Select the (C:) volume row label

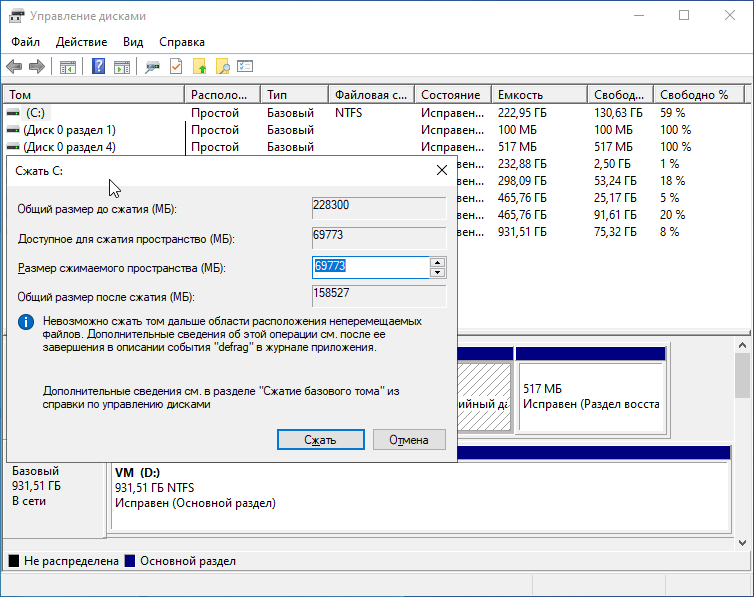pyautogui.click(x=36, y=113)
